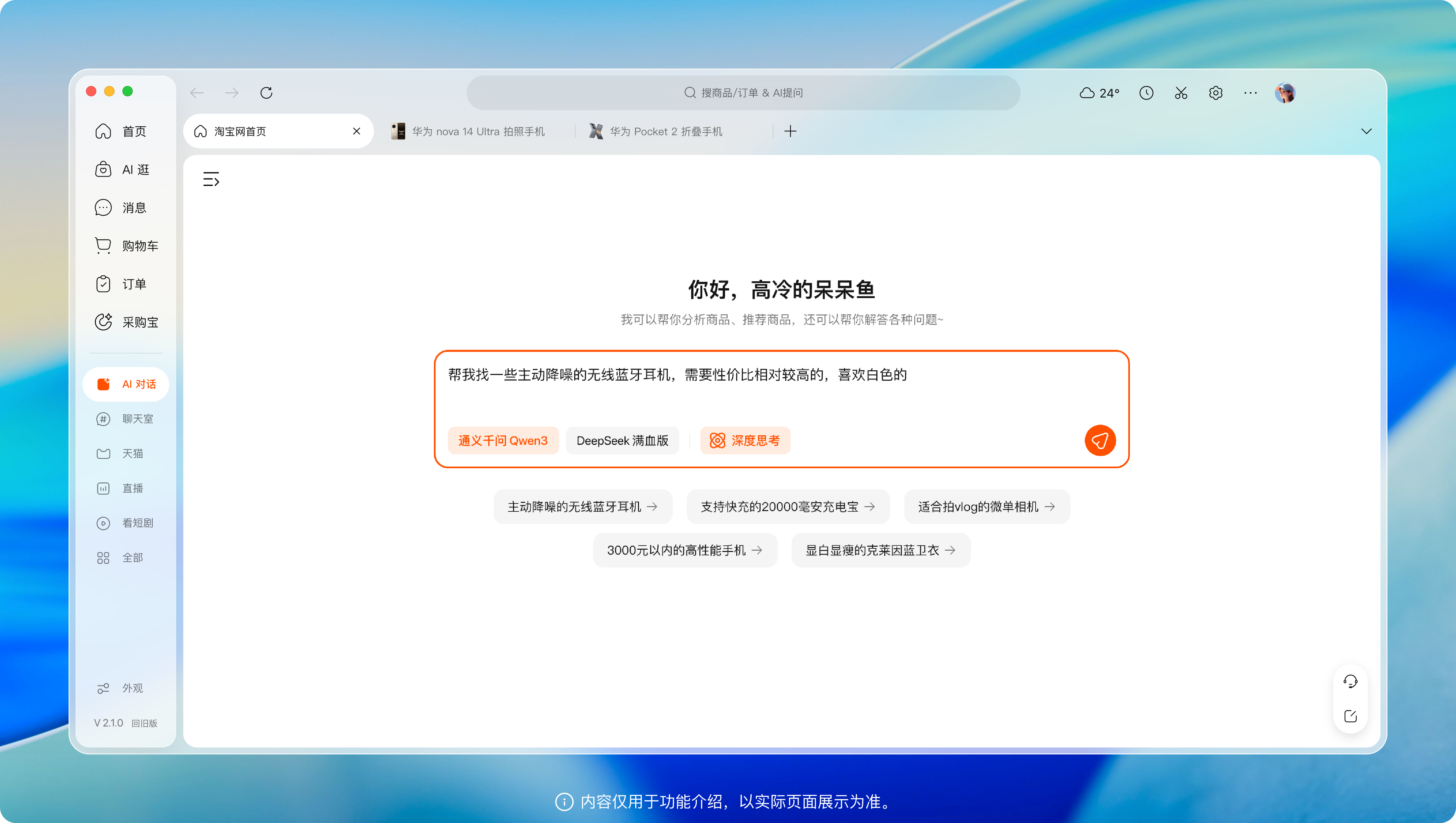The height and width of the screenshot is (823, 1456).
Task: Switch to the 直播 live streaming section
Action: [126, 488]
